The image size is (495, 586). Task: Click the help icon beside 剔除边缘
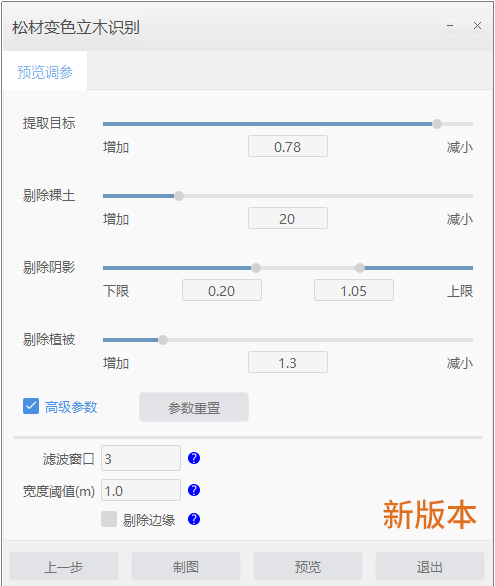click(194, 519)
